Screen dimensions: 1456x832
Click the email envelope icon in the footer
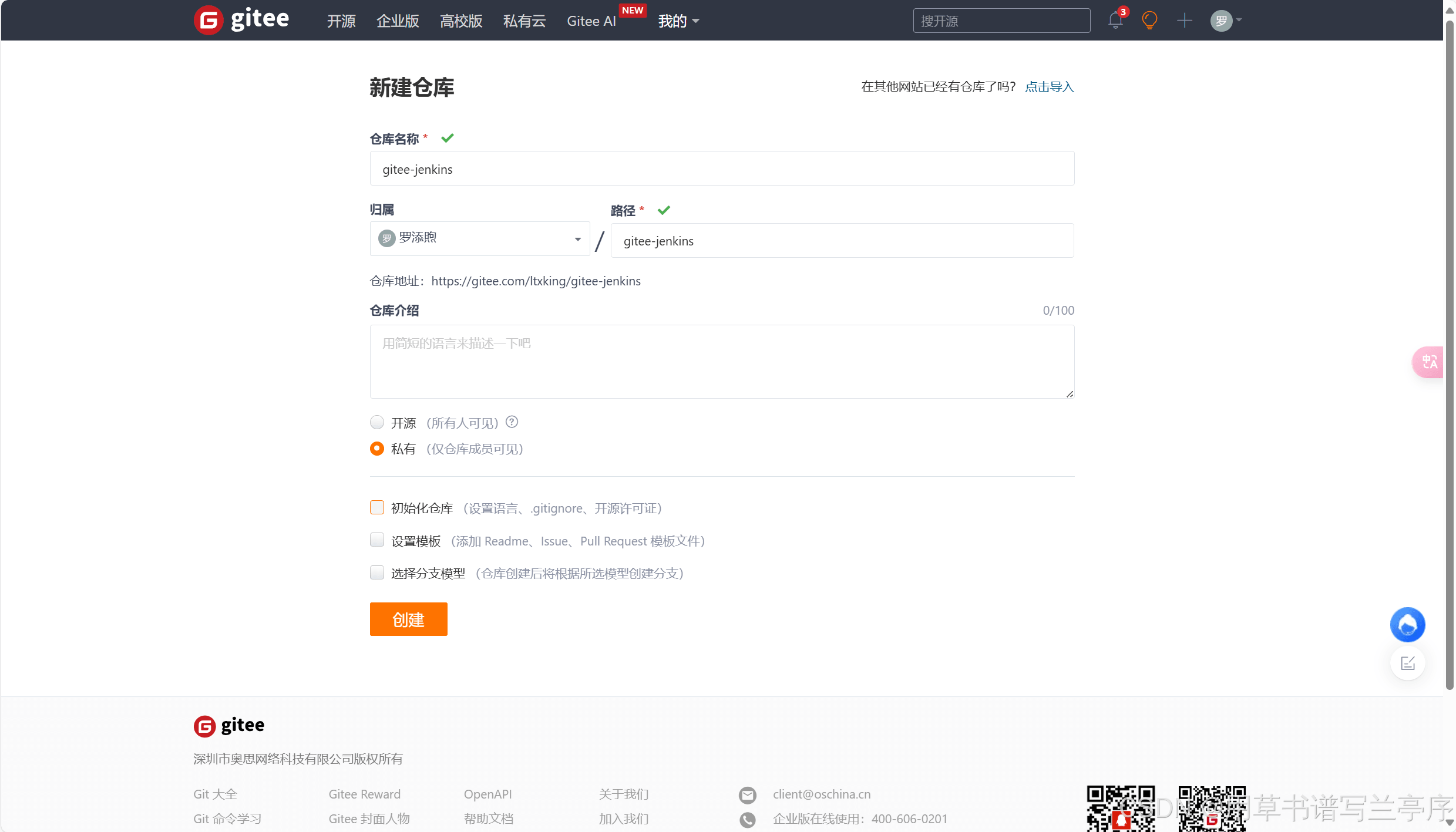click(747, 794)
